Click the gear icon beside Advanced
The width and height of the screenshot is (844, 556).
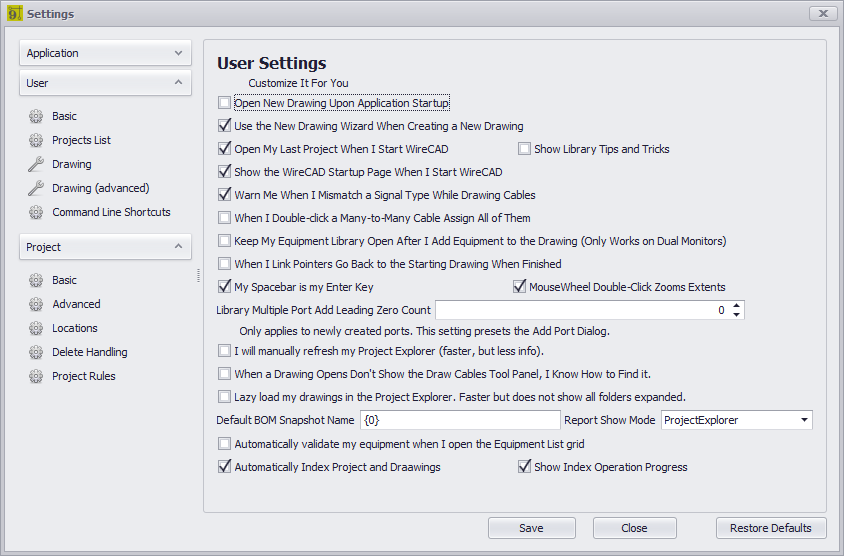click(x=36, y=305)
